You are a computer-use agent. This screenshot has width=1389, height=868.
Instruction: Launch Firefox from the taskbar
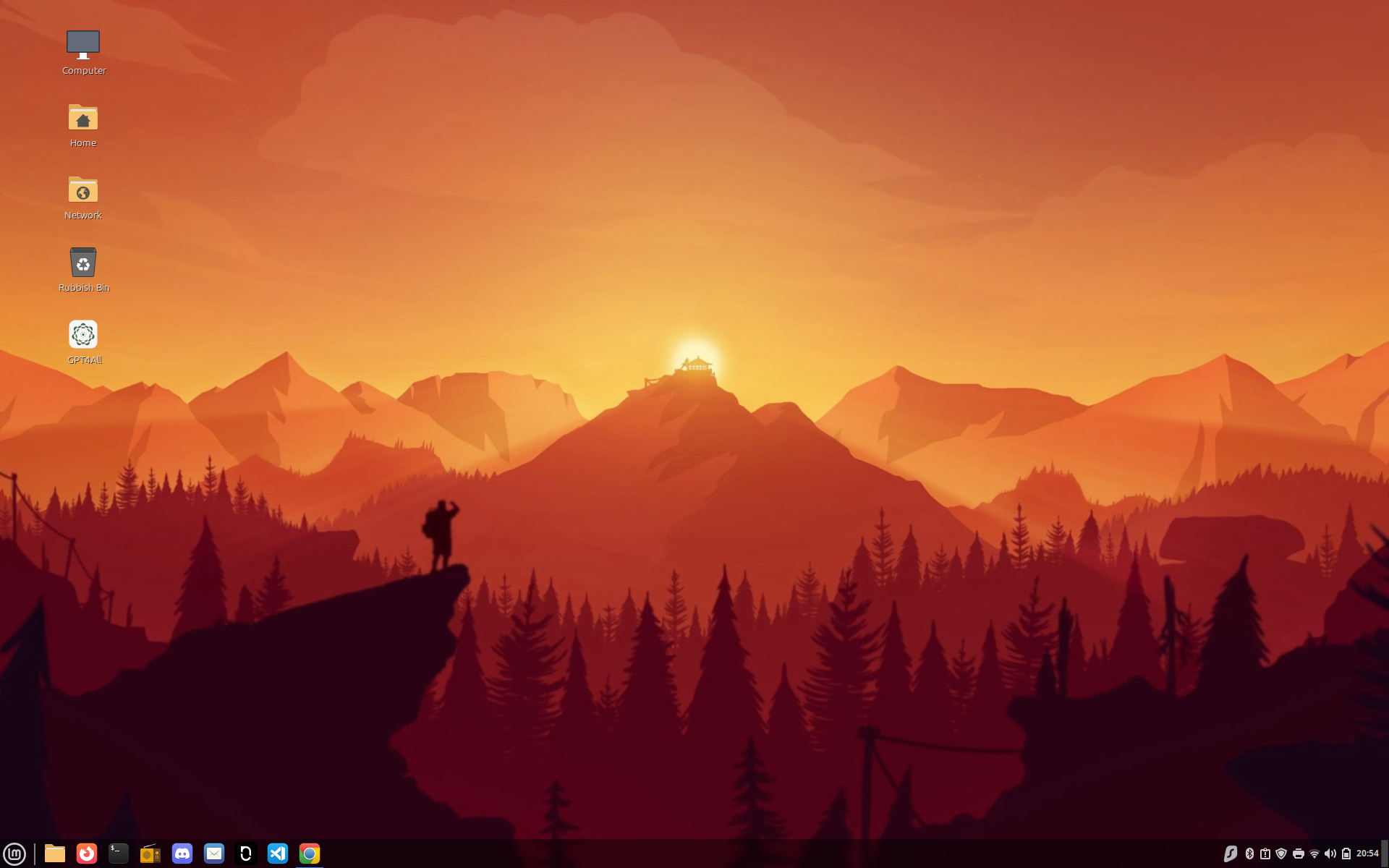tap(87, 853)
